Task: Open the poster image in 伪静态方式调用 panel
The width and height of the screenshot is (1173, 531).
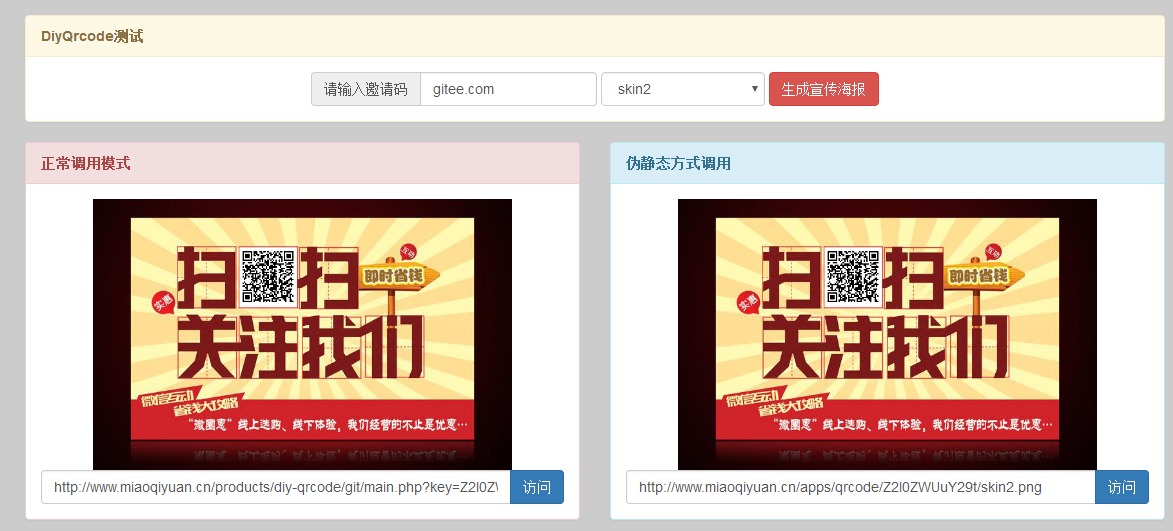Action: pyautogui.click(x=887, y=334)
